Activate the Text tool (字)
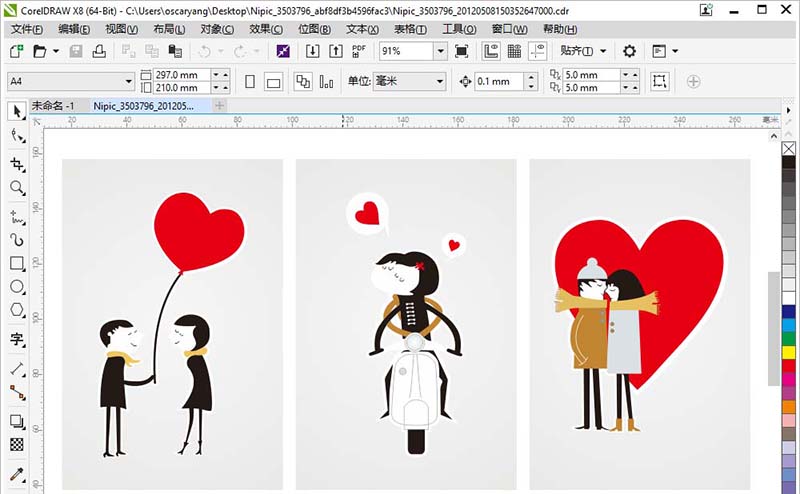 [x=16, y=340]
